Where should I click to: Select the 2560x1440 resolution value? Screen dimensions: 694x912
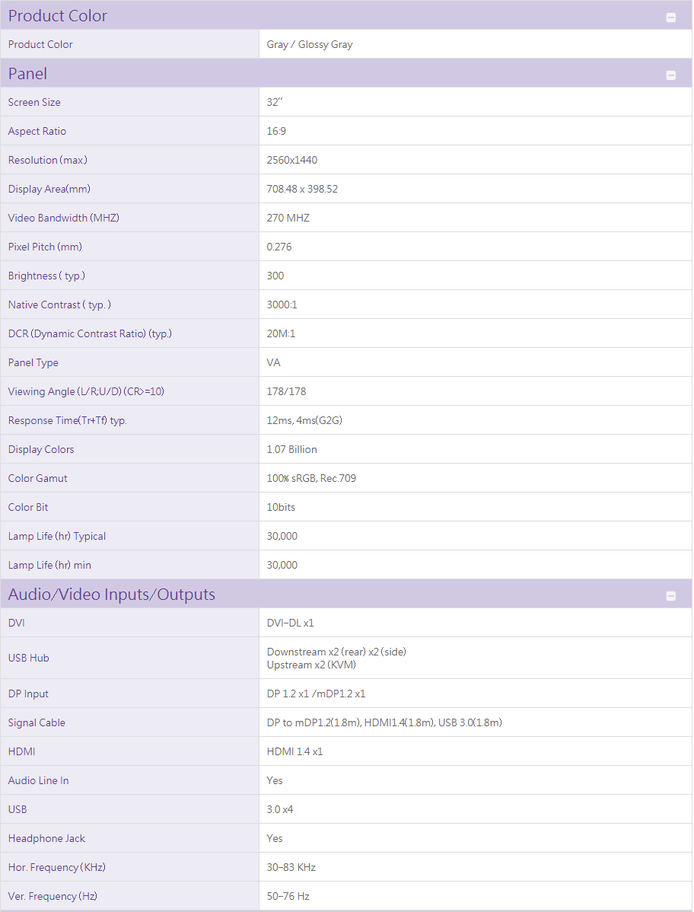(292, 160)
